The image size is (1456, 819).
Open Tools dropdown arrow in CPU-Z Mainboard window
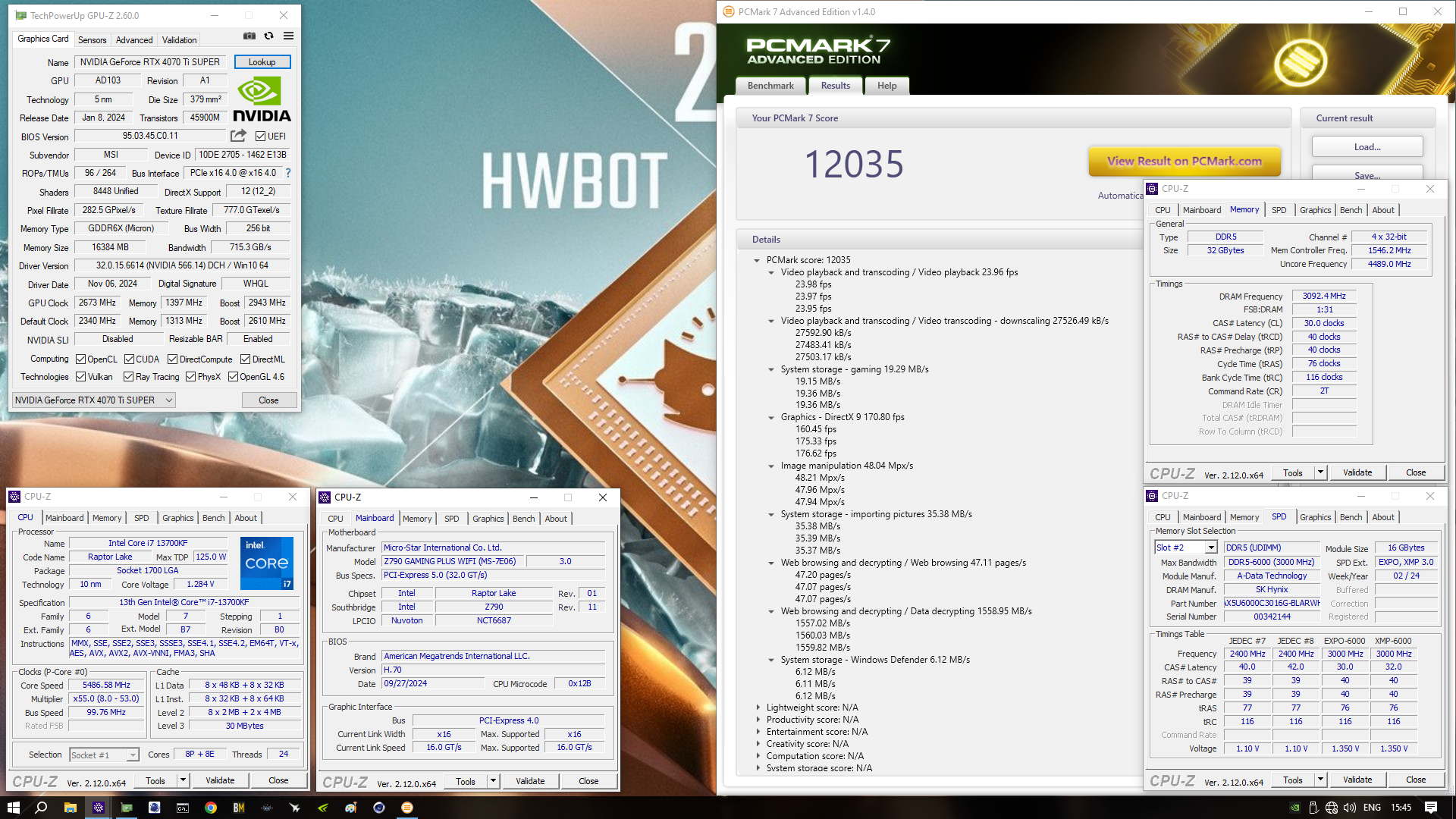pos(493,781)
